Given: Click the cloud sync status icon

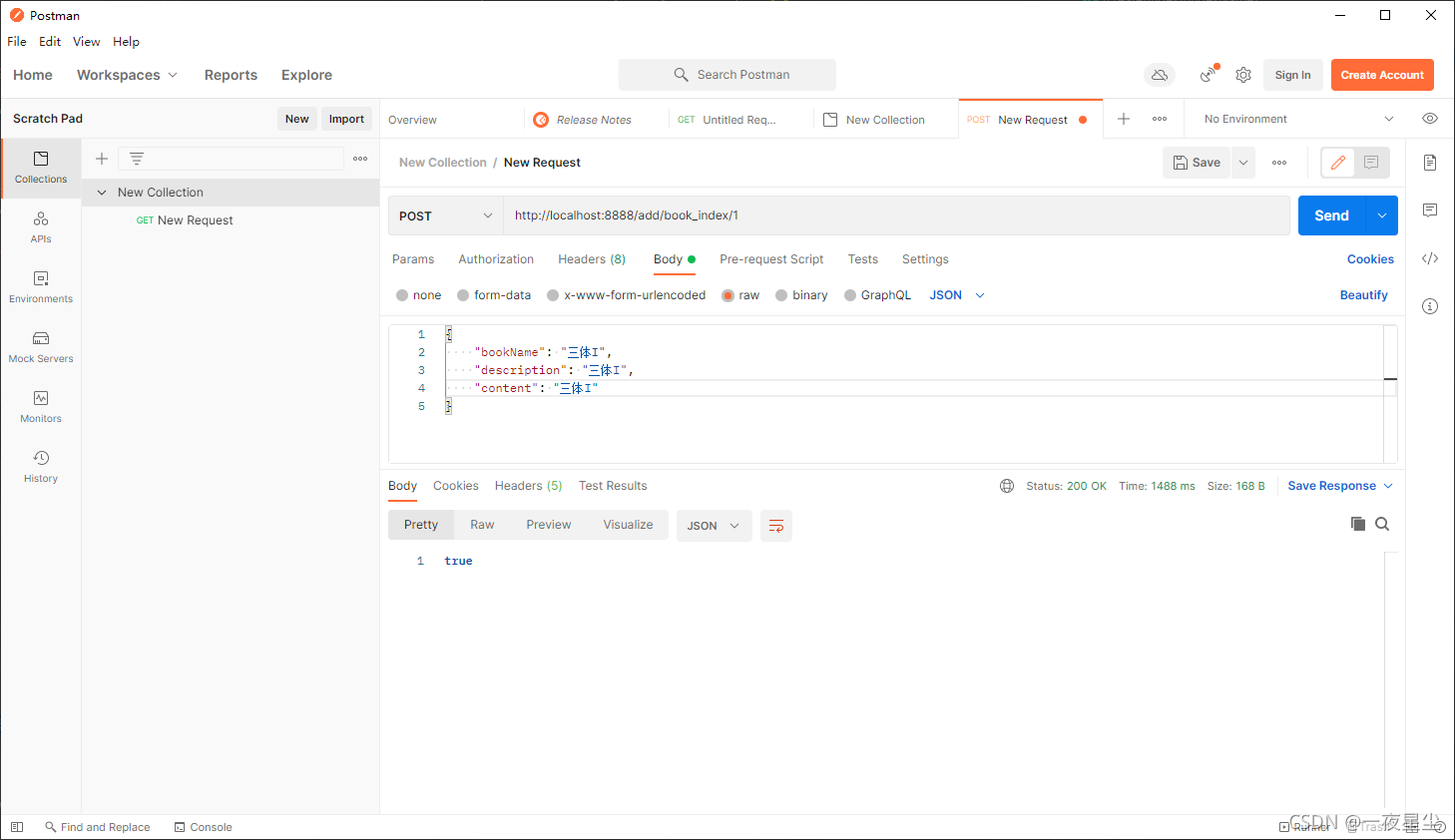Looking at the screenshot, I should [x=1159, y=75].
